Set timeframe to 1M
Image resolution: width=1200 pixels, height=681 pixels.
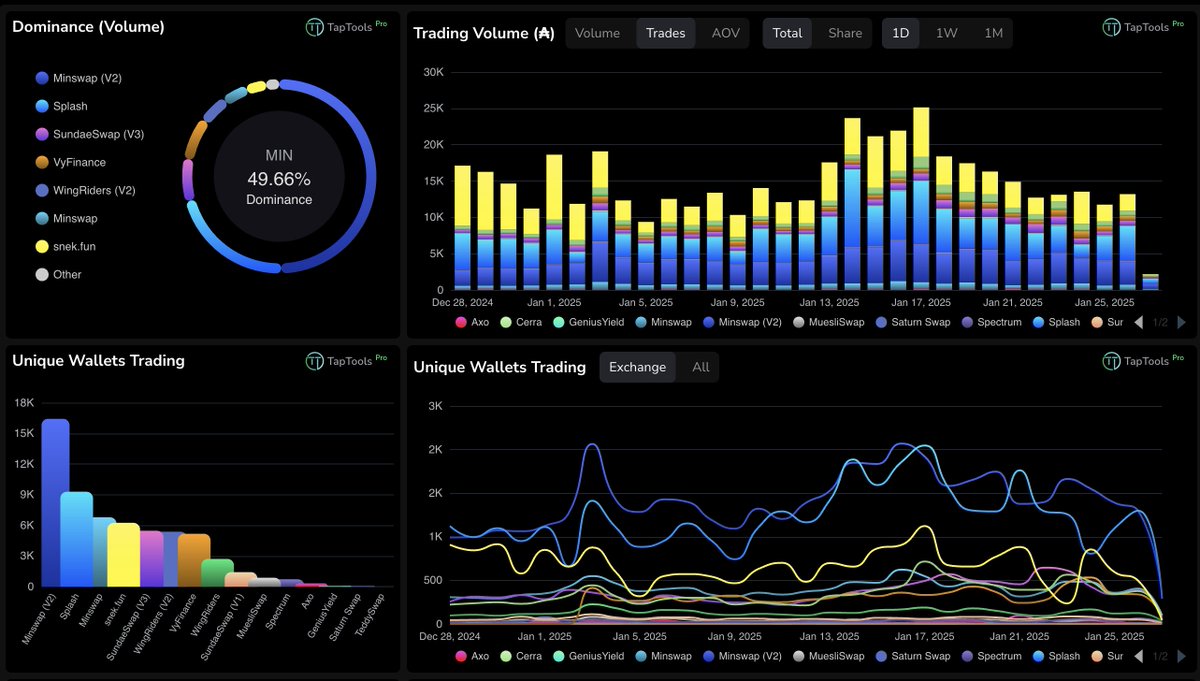[993, 33]
